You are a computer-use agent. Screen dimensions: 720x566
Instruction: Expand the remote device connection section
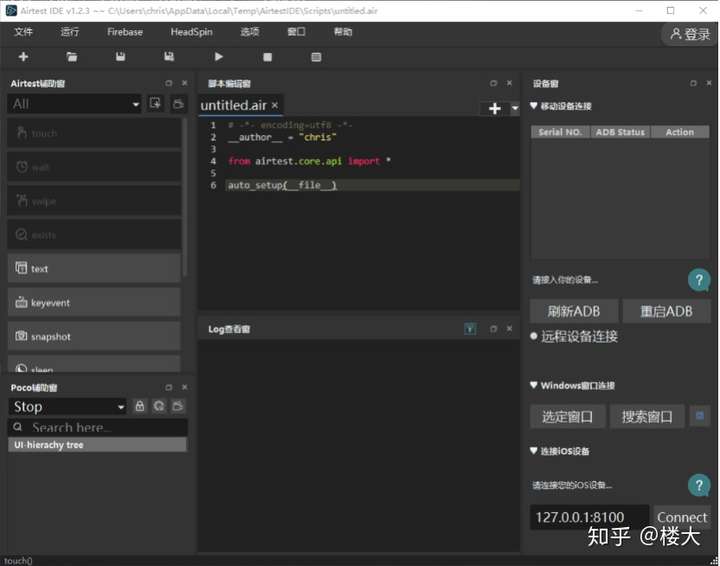click(x=534, y=336)
